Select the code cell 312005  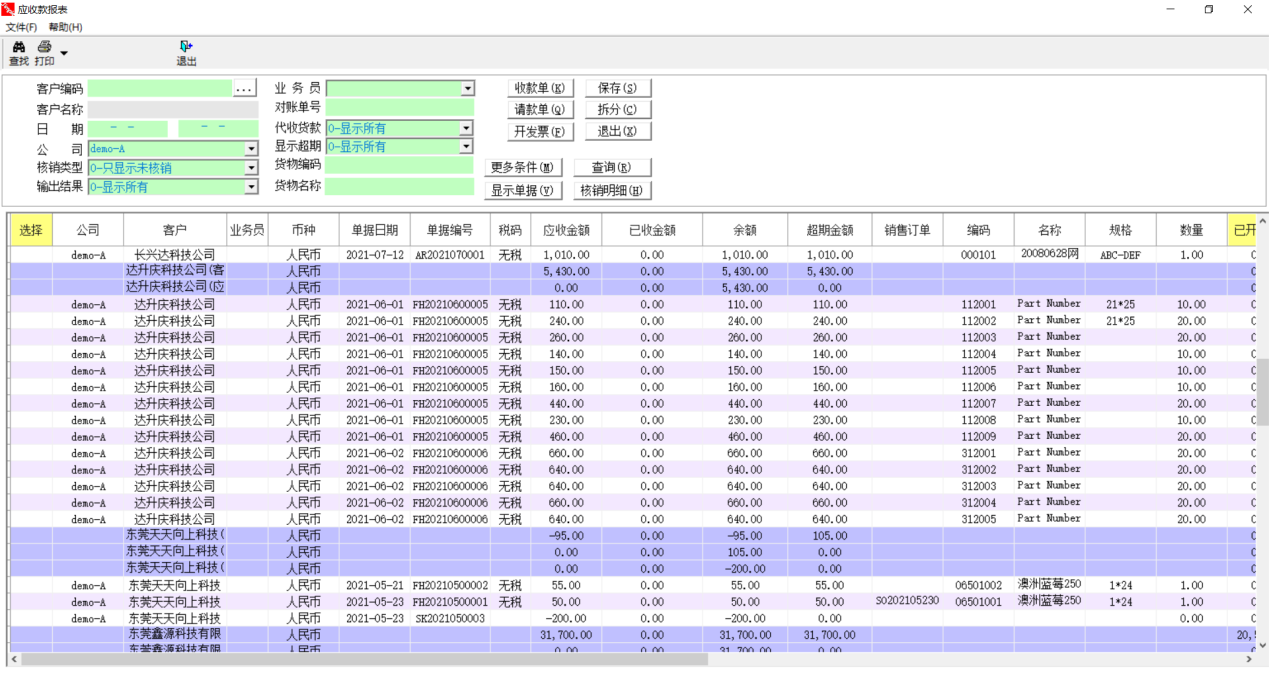[979, 520]
